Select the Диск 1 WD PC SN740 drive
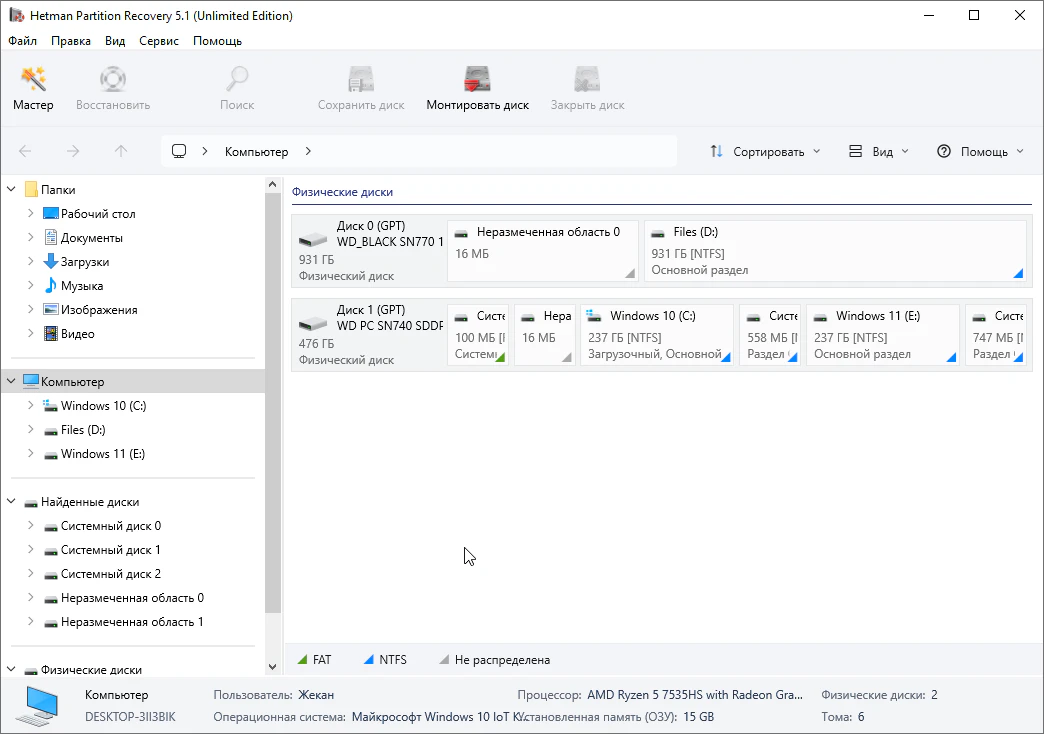This screenshot has height=734, width=1044. (x=368, y=335)
